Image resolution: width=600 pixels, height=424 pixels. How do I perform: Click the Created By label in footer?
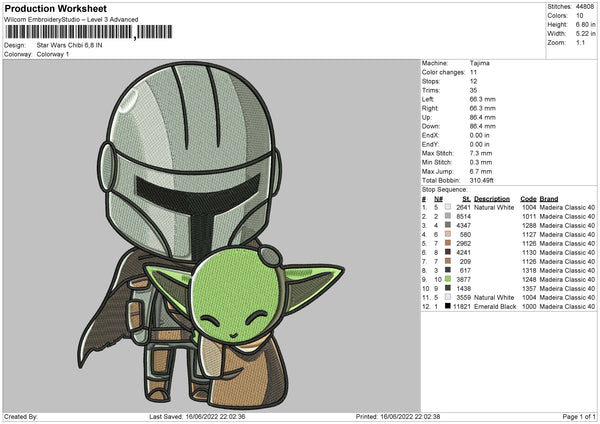(x=21, y=416)
